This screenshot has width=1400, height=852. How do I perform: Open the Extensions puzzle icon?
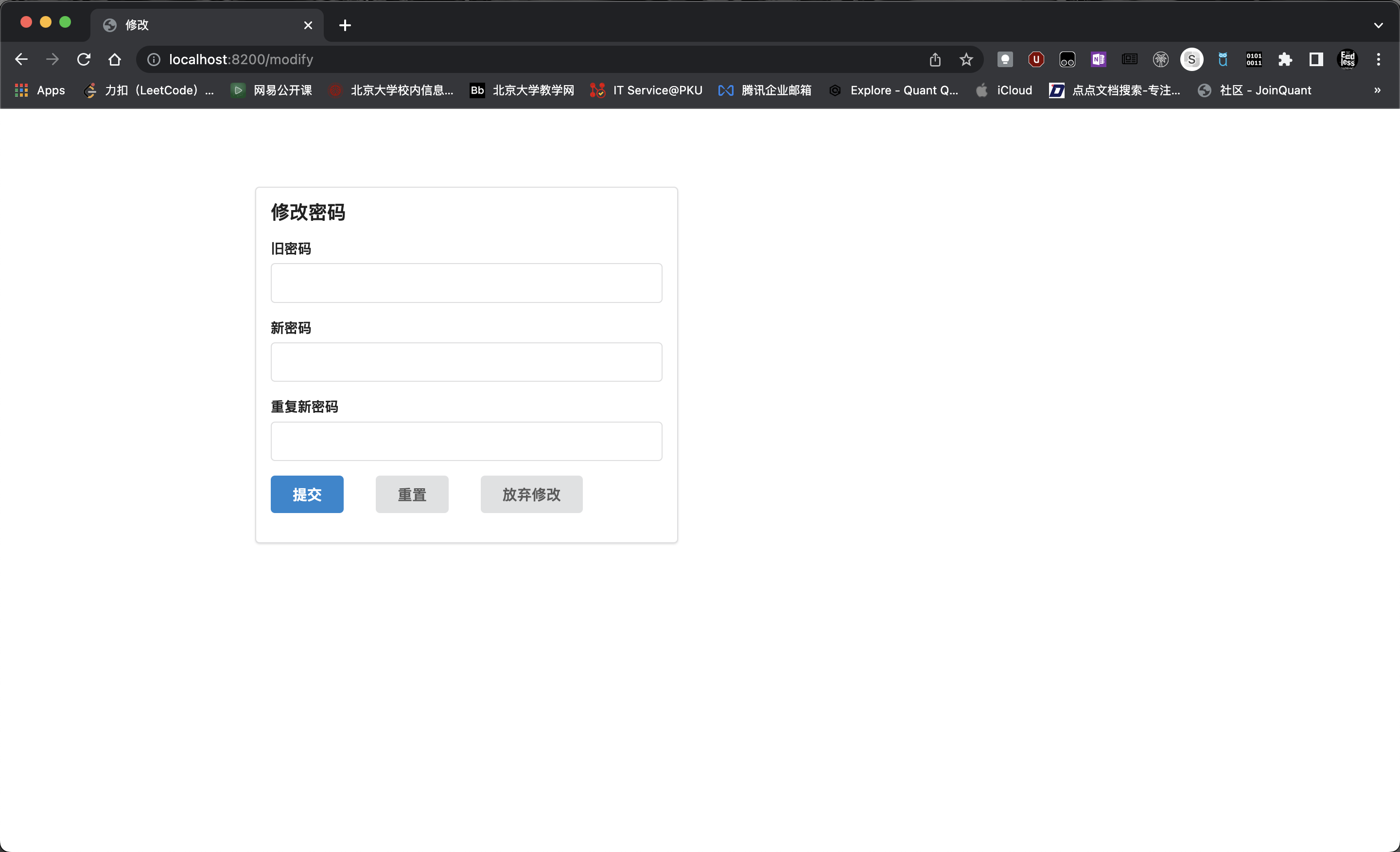[x=1285, y=59]
